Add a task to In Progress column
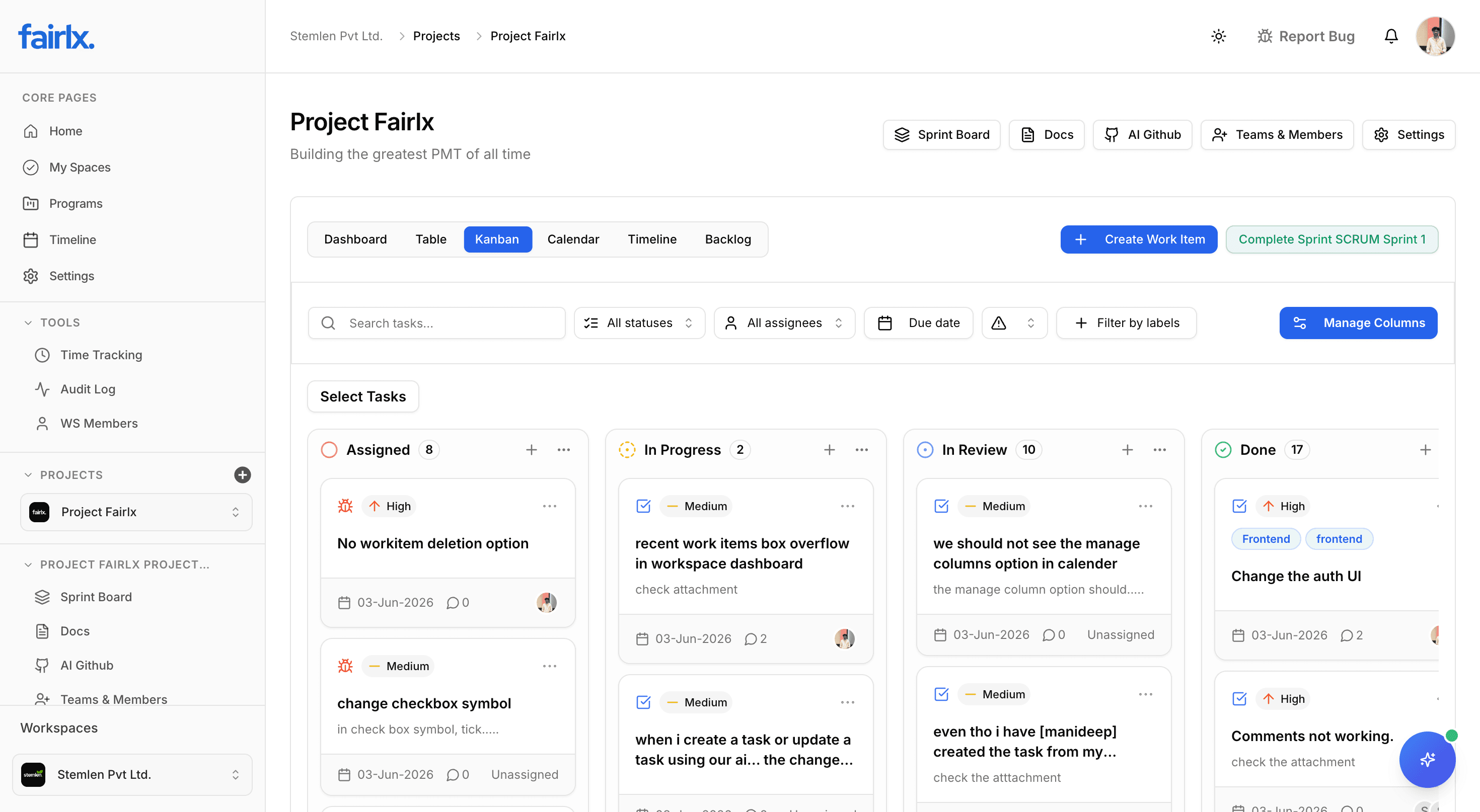Screen dimensions: 1480x812 click(830, 450)
